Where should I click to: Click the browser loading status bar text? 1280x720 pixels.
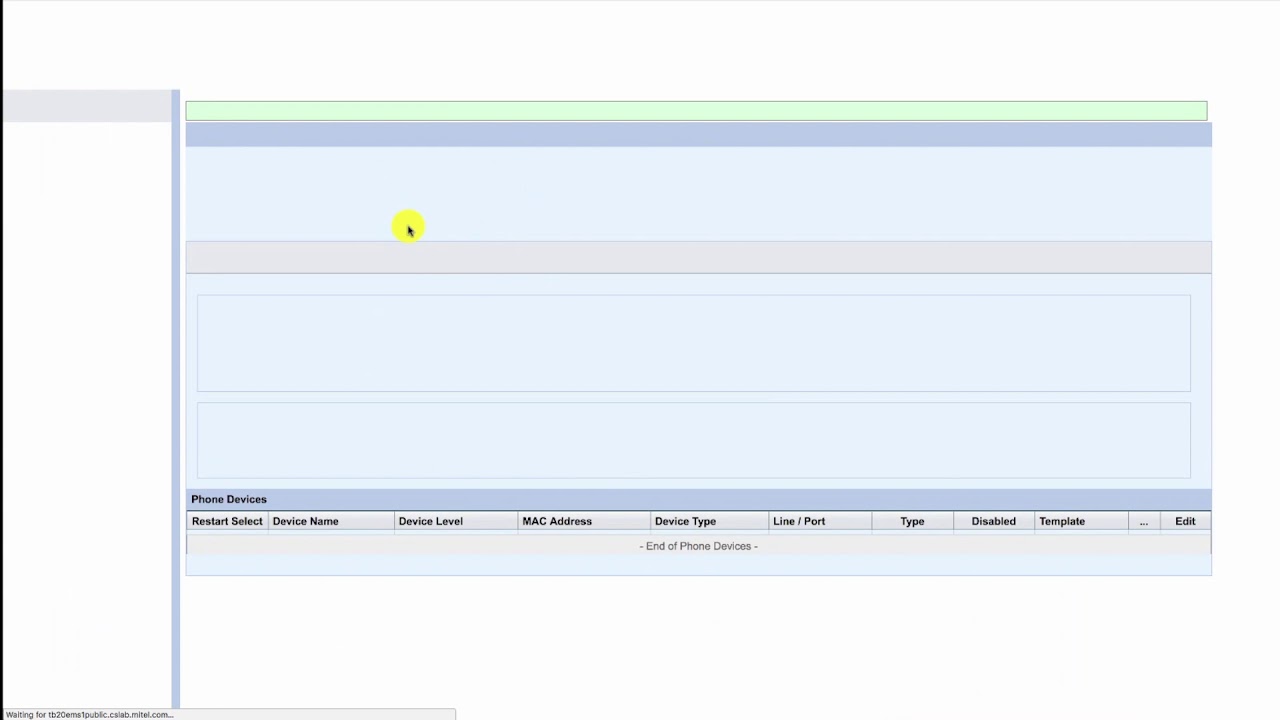pyautogui.click(x=89, y=714)
